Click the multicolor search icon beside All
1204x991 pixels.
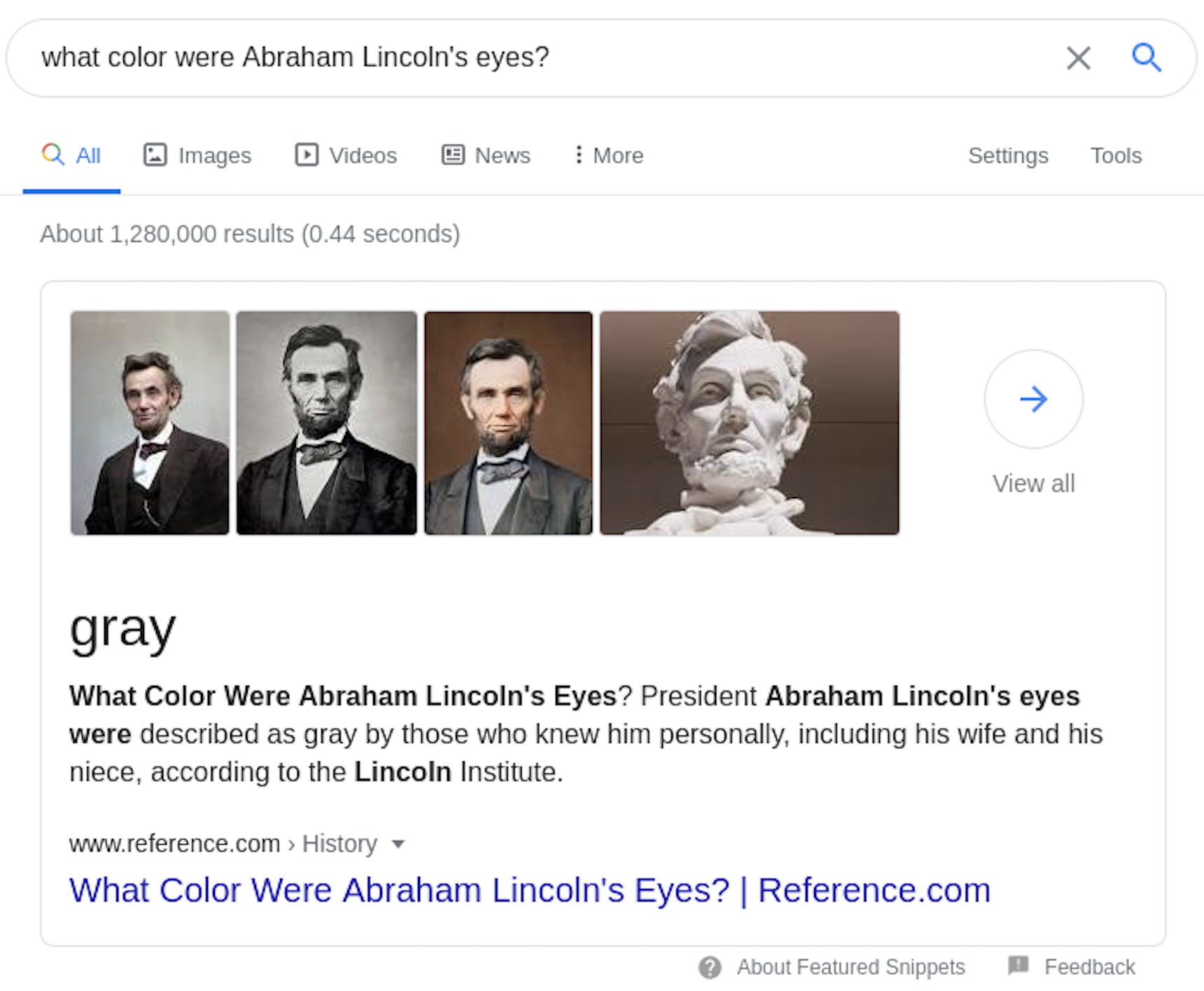point(53,154)
